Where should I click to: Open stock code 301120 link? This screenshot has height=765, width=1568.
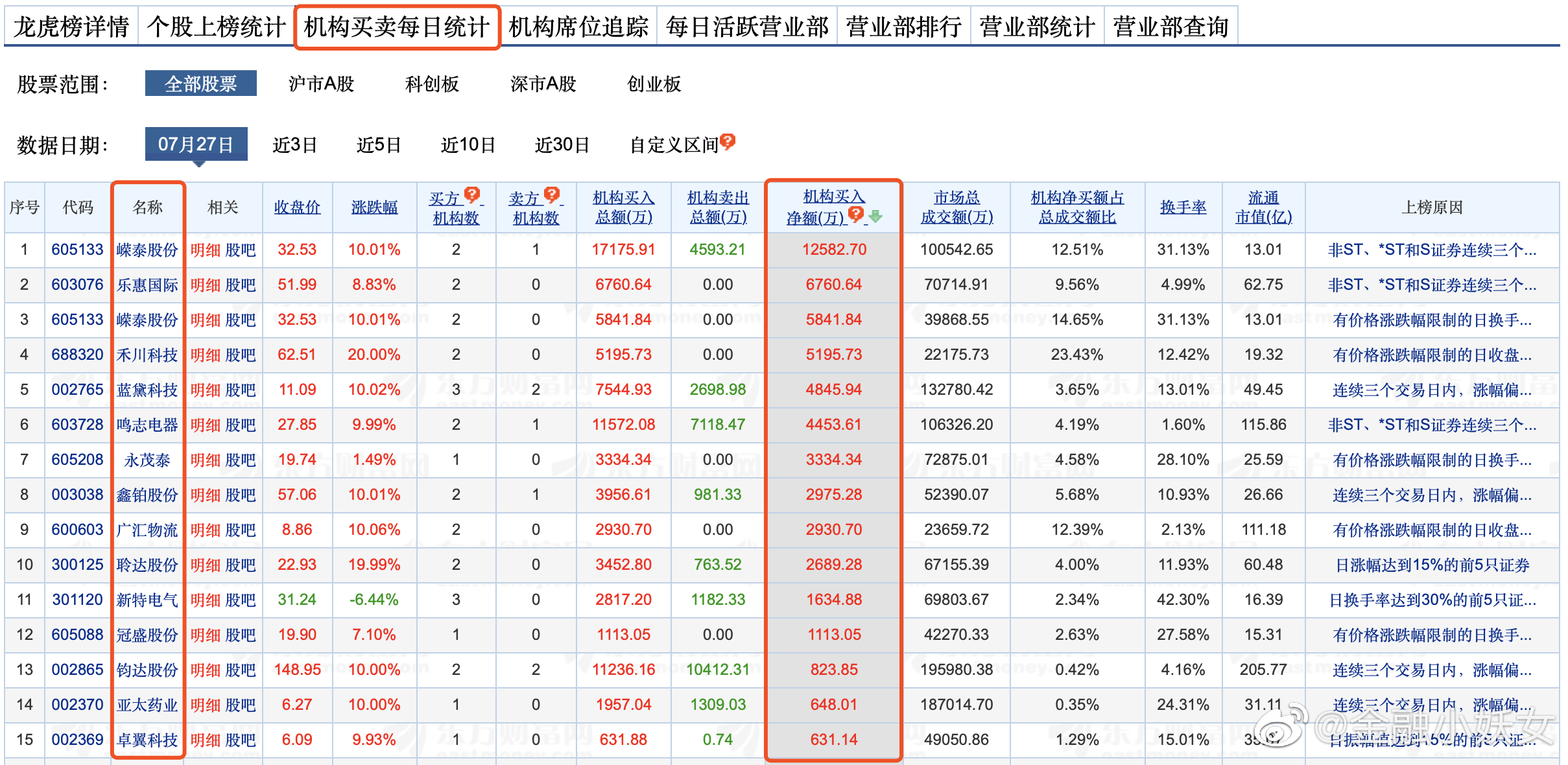(x=77, y=600)
